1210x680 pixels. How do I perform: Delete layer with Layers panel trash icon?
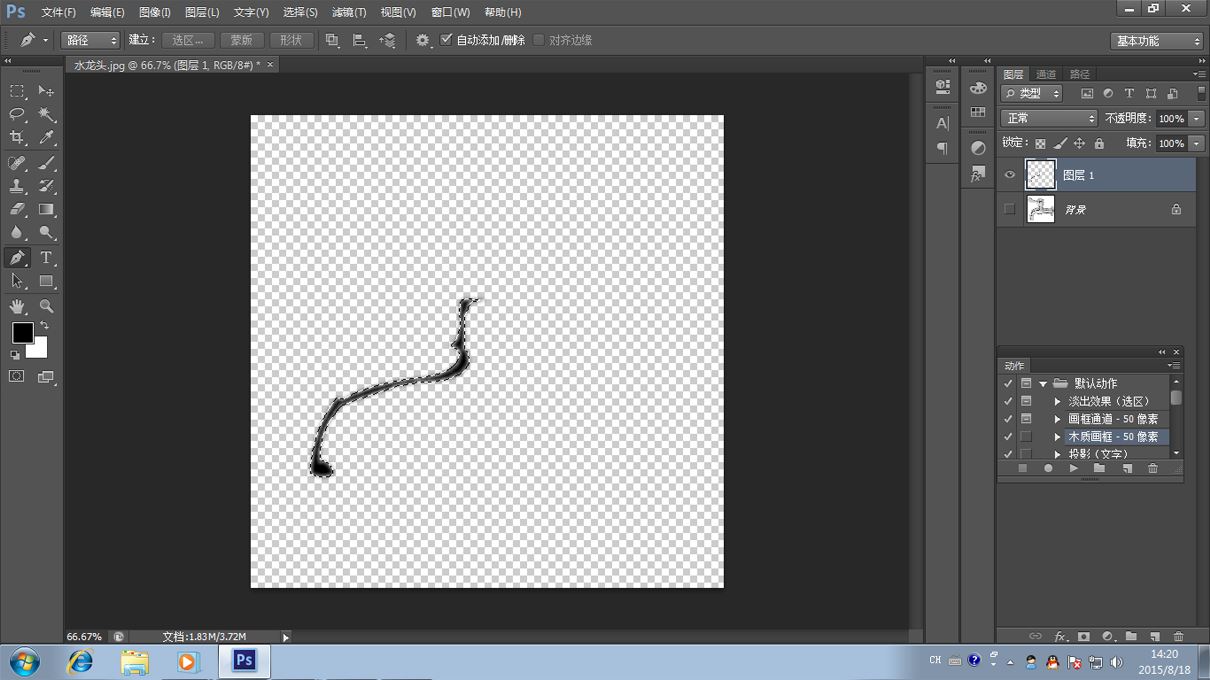pyautogui.click(x=1178, y=636)
